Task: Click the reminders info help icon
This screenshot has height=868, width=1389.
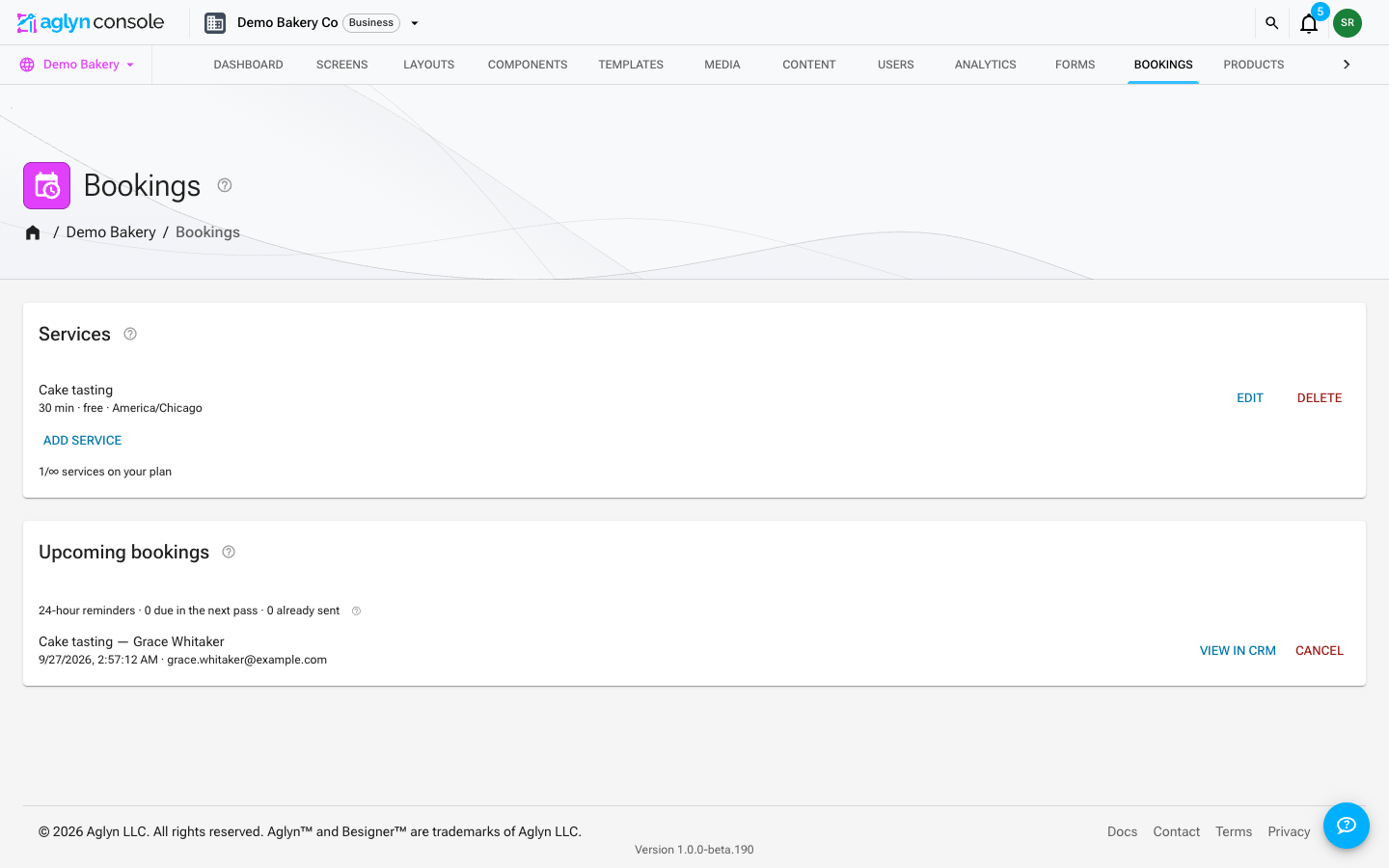Action: click(x=356, y=610)
